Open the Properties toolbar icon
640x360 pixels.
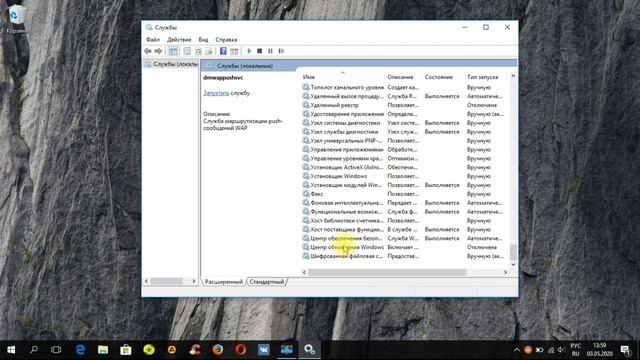click(x=187, y=51)
